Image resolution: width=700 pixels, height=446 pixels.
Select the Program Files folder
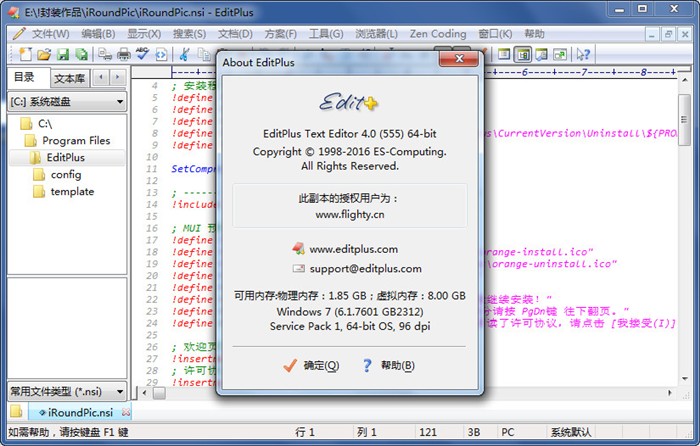click(67, 141)
